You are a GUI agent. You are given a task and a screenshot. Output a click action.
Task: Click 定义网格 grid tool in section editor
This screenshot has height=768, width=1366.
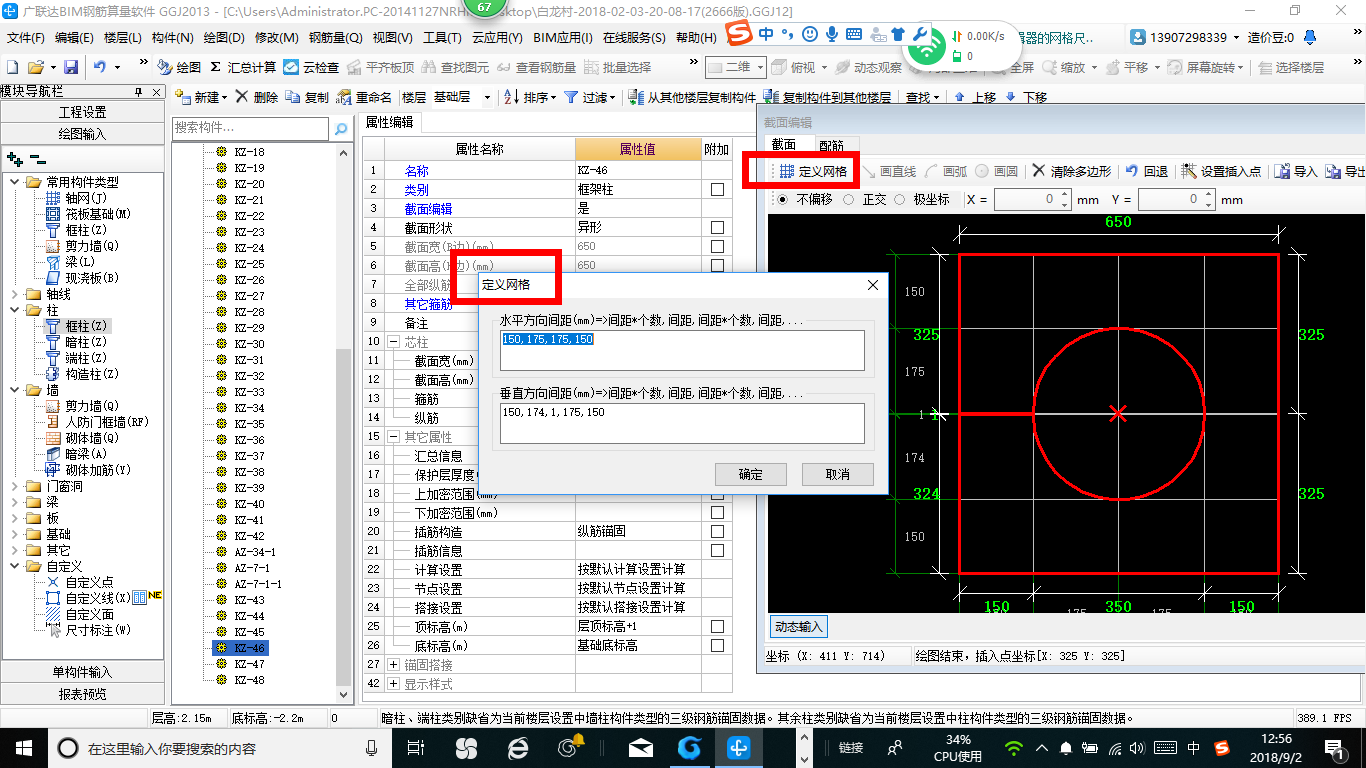click(813, 171)
